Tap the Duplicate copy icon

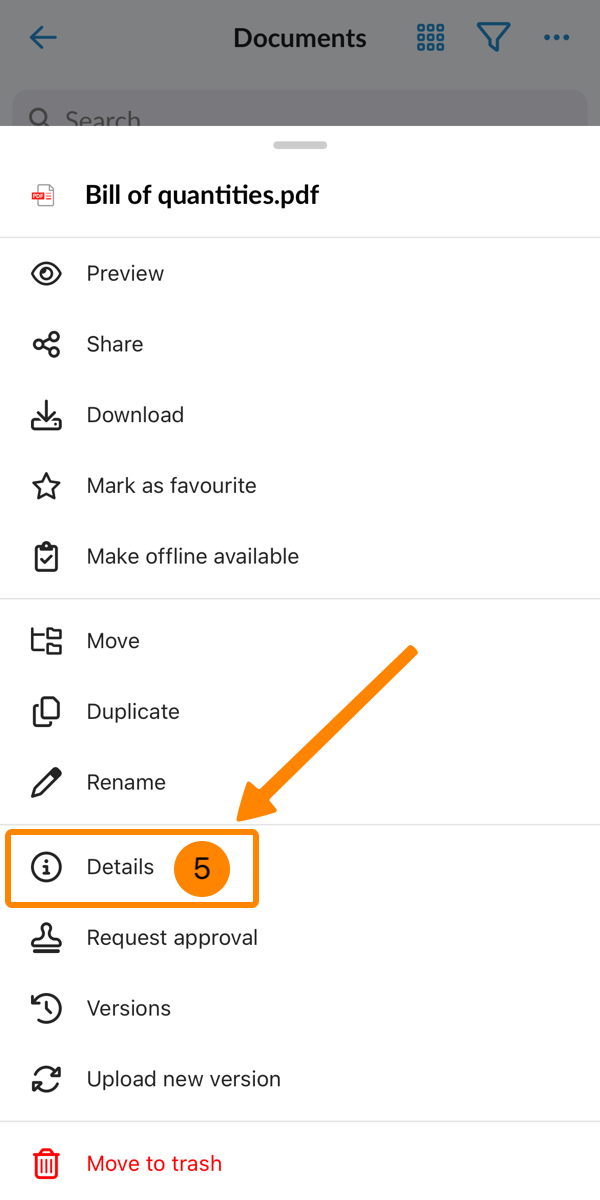pos(46,712)
